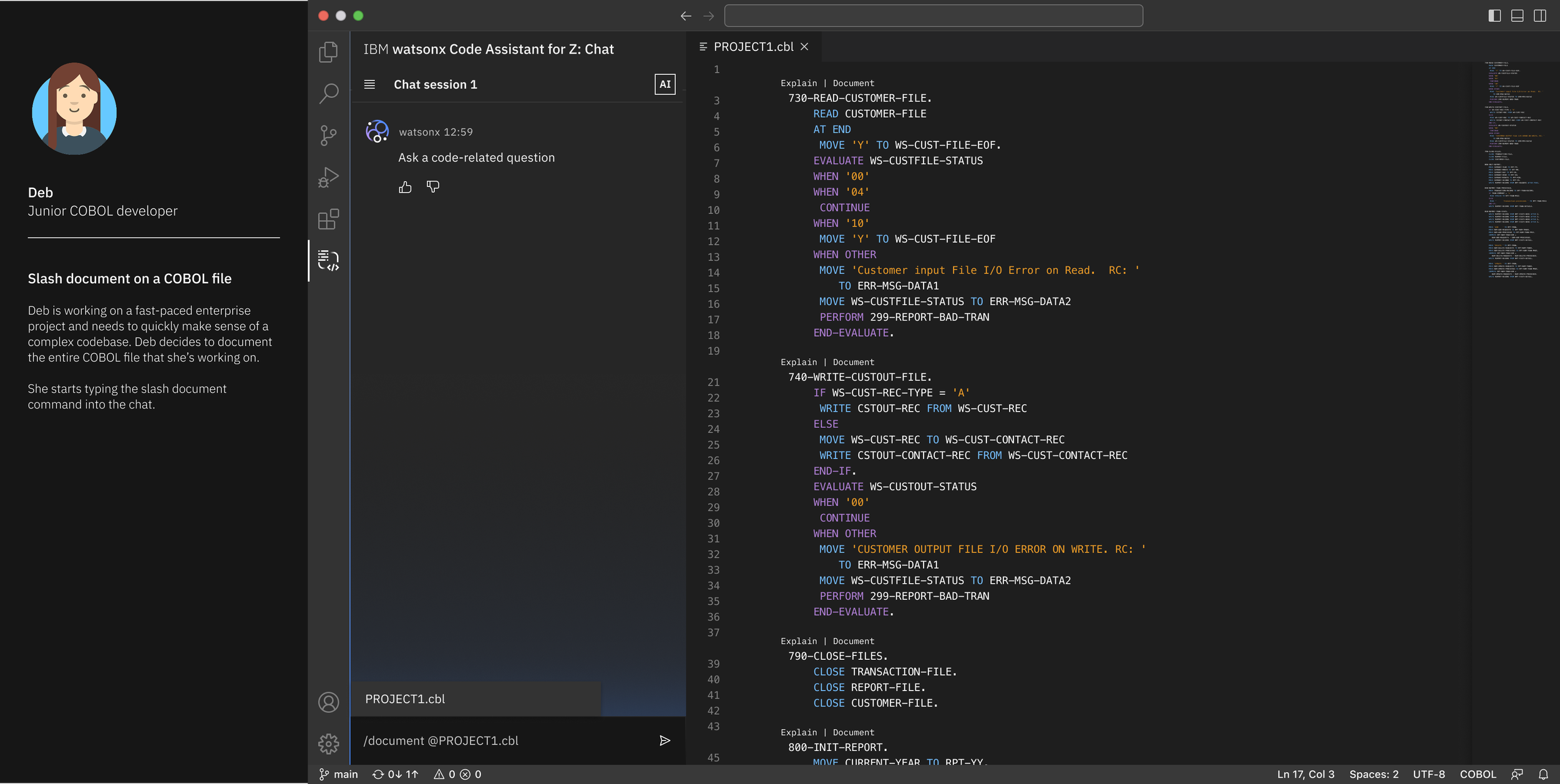The image size is (1560, 784).
Task: Open the Explorer files icon
Action: point(328,52)
